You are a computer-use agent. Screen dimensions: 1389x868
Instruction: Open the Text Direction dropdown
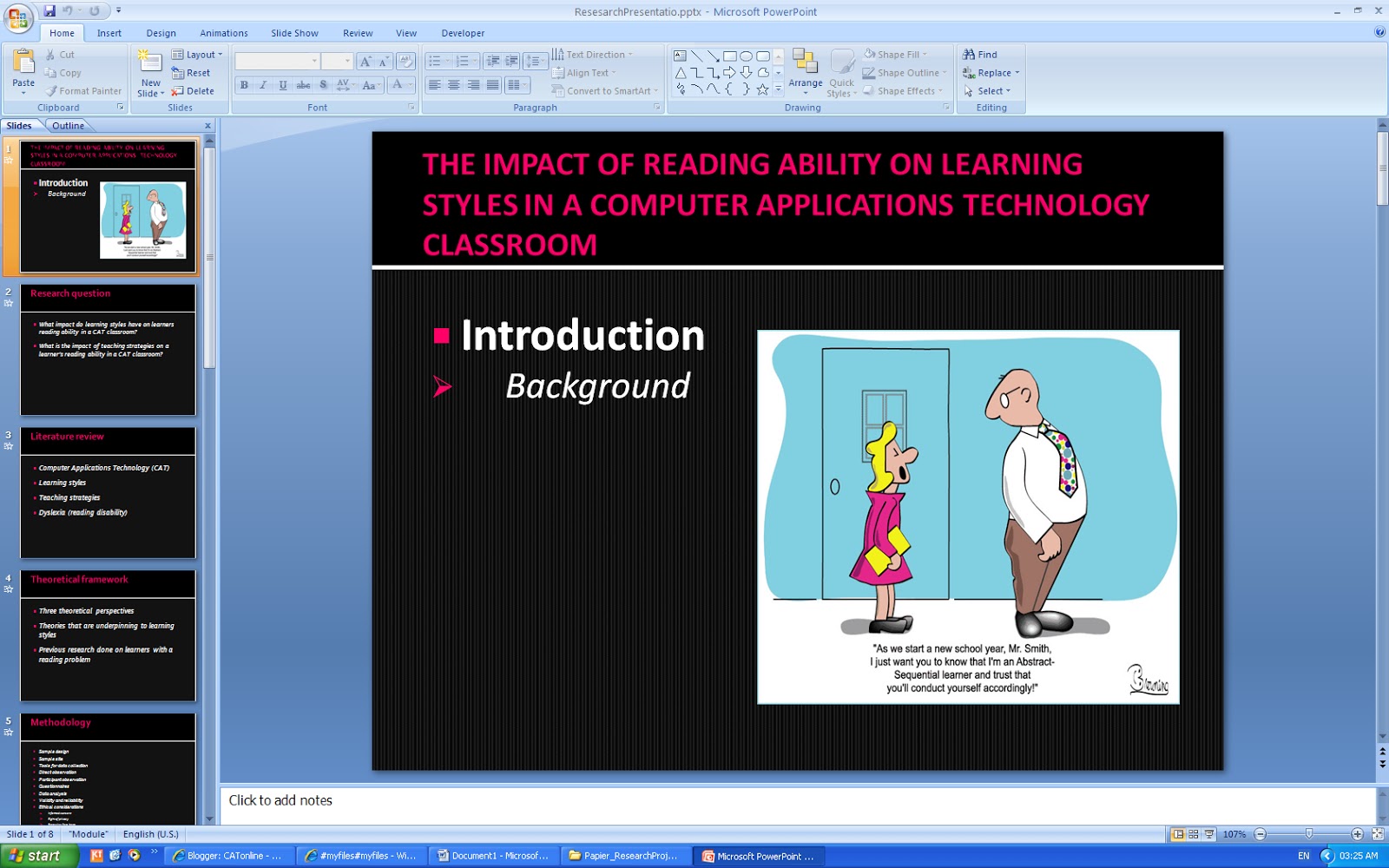[x=593, y=55]
